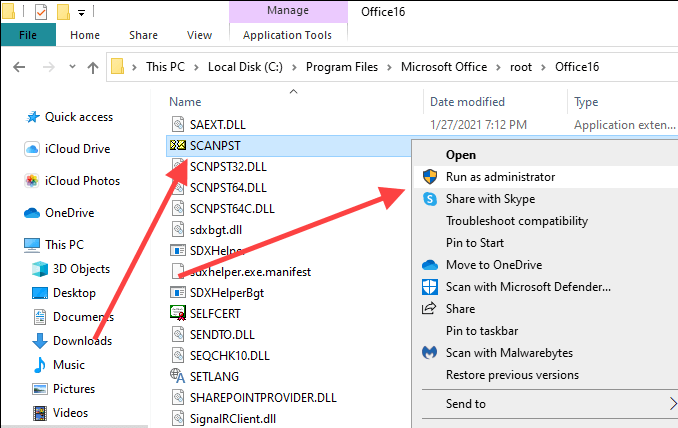Click the Up directory arrow button

(92, 68)
